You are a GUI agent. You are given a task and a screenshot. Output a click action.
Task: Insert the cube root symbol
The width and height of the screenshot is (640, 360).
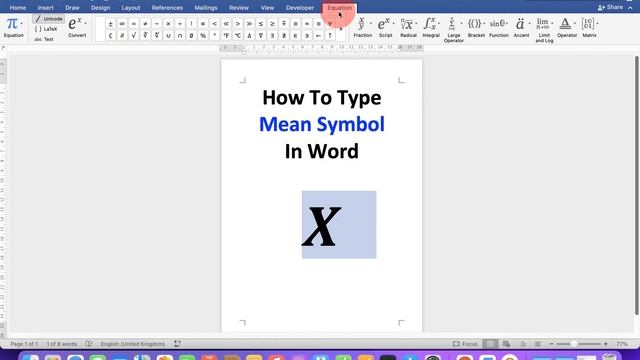(x=145, y=36)
